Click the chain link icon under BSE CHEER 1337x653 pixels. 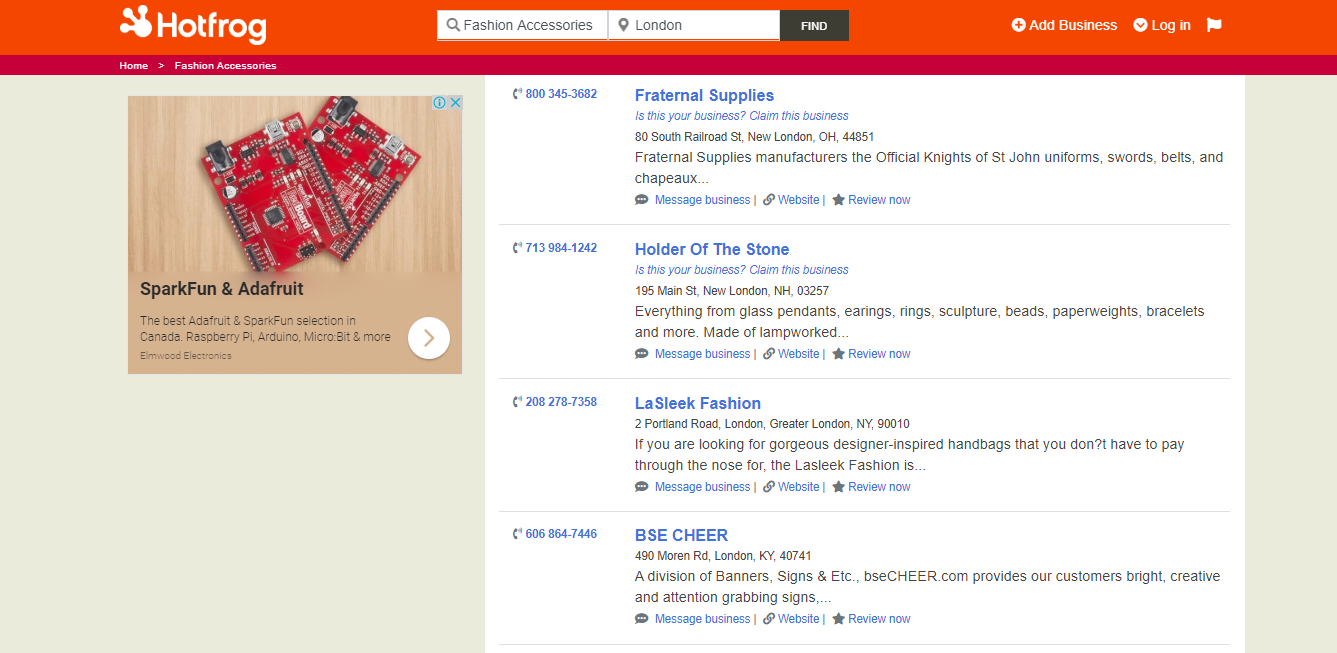tap(769, 619)
